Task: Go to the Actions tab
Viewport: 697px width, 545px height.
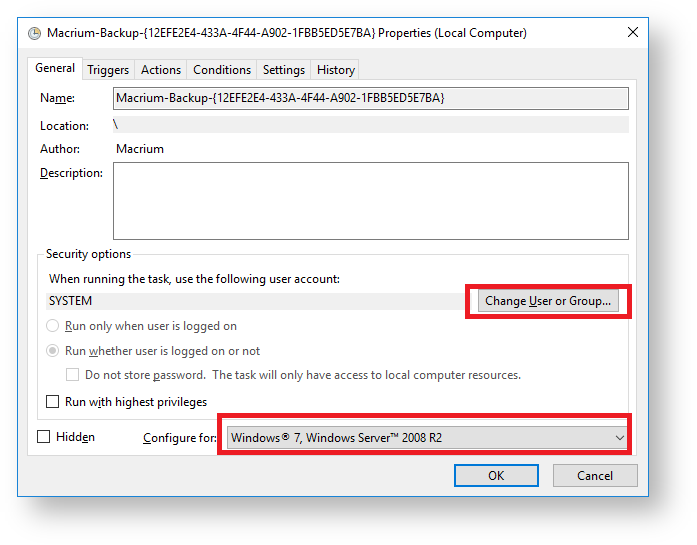Action: (161, 70)
